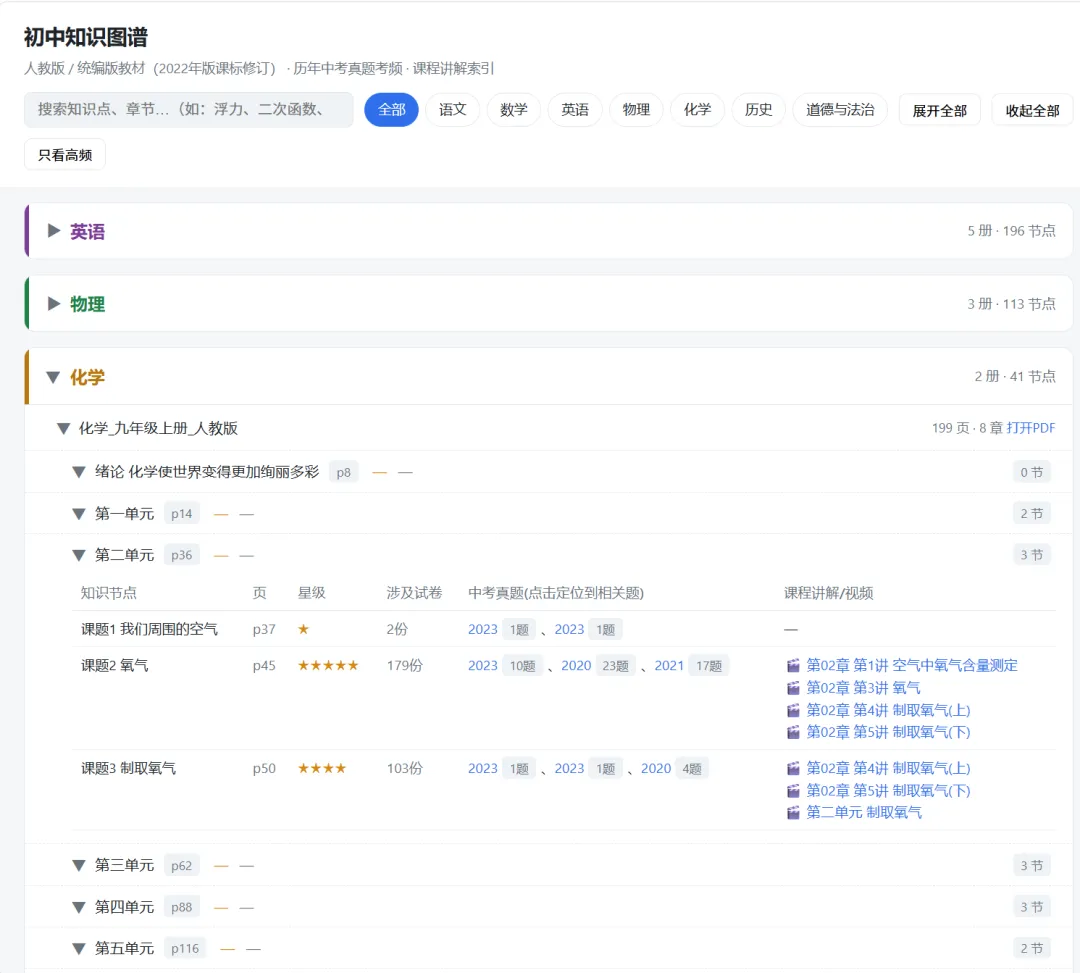
Task: Click the 103份 papers count
Action: click(404, 768)
